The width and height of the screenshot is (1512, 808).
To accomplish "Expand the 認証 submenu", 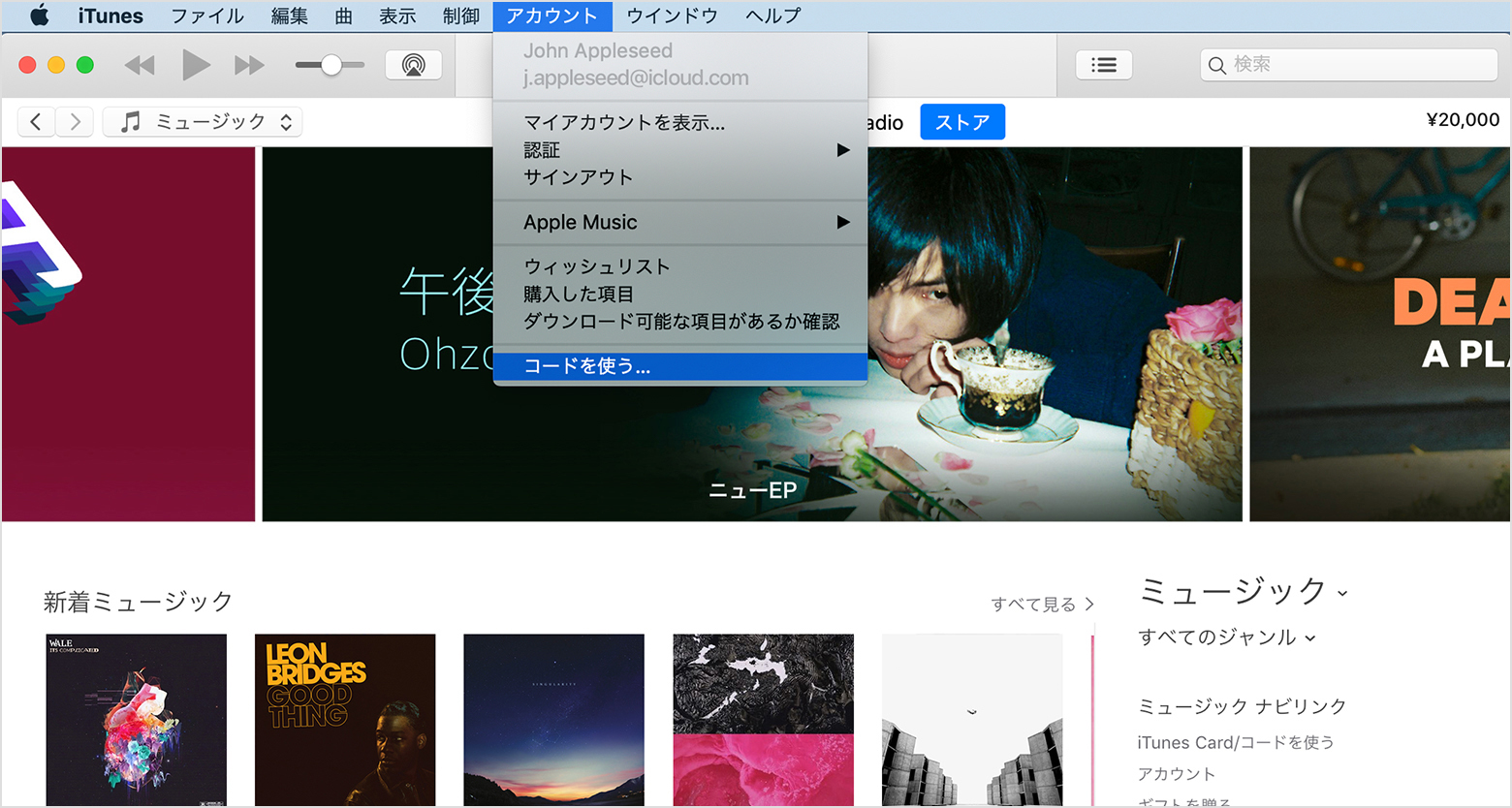I will pos(680,150).
